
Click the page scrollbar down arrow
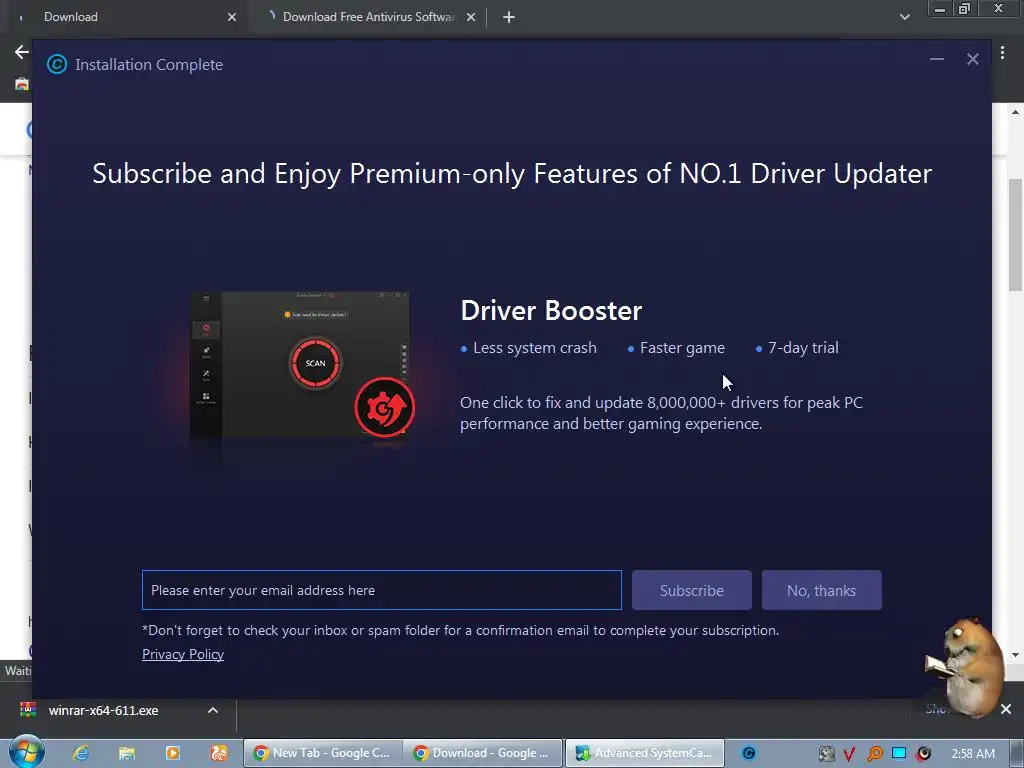coord(1015,654)
